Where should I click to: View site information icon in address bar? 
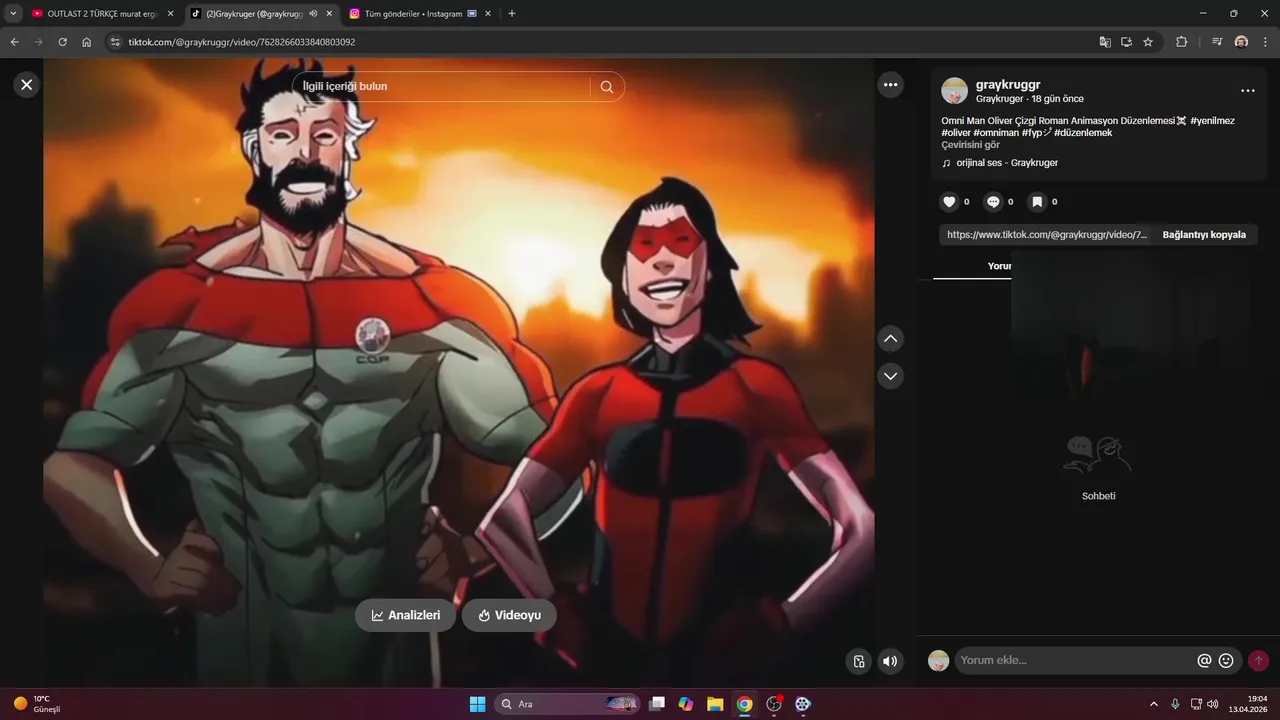(115, 42)
